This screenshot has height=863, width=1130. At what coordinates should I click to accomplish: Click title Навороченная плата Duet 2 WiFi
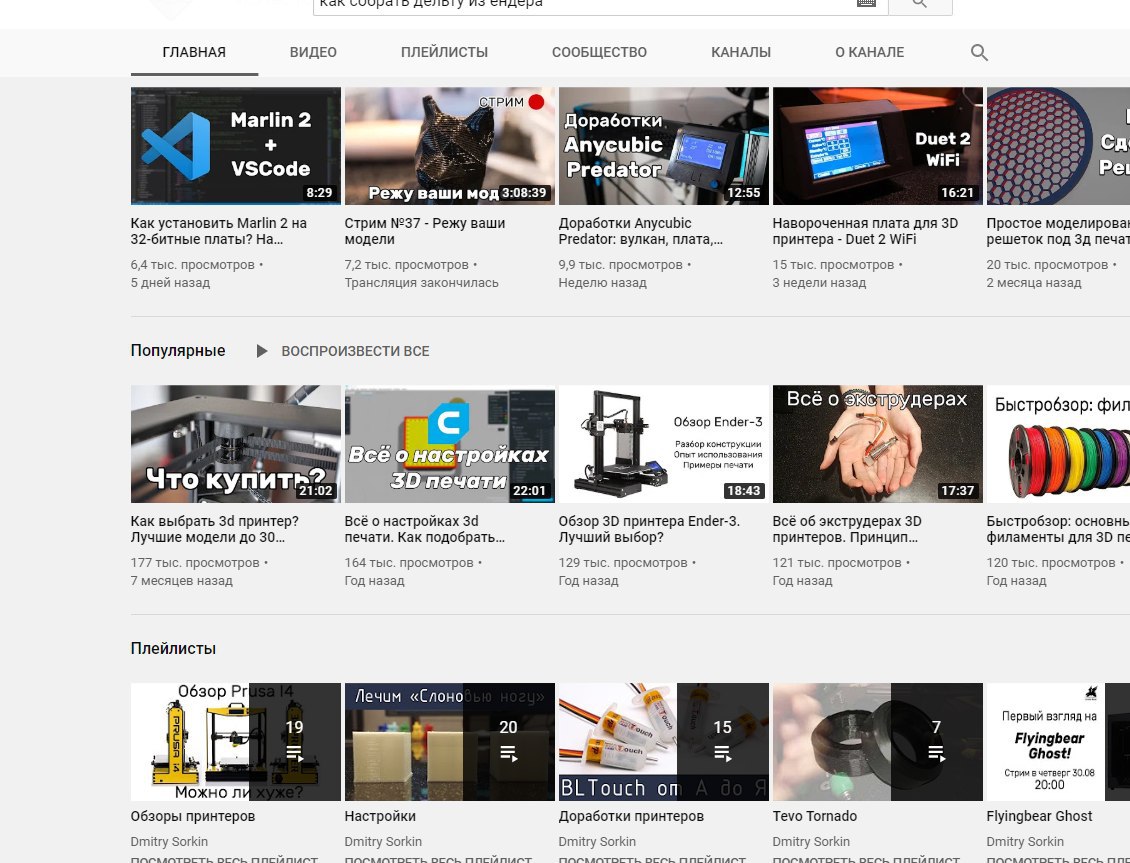(x=865, y=231)
